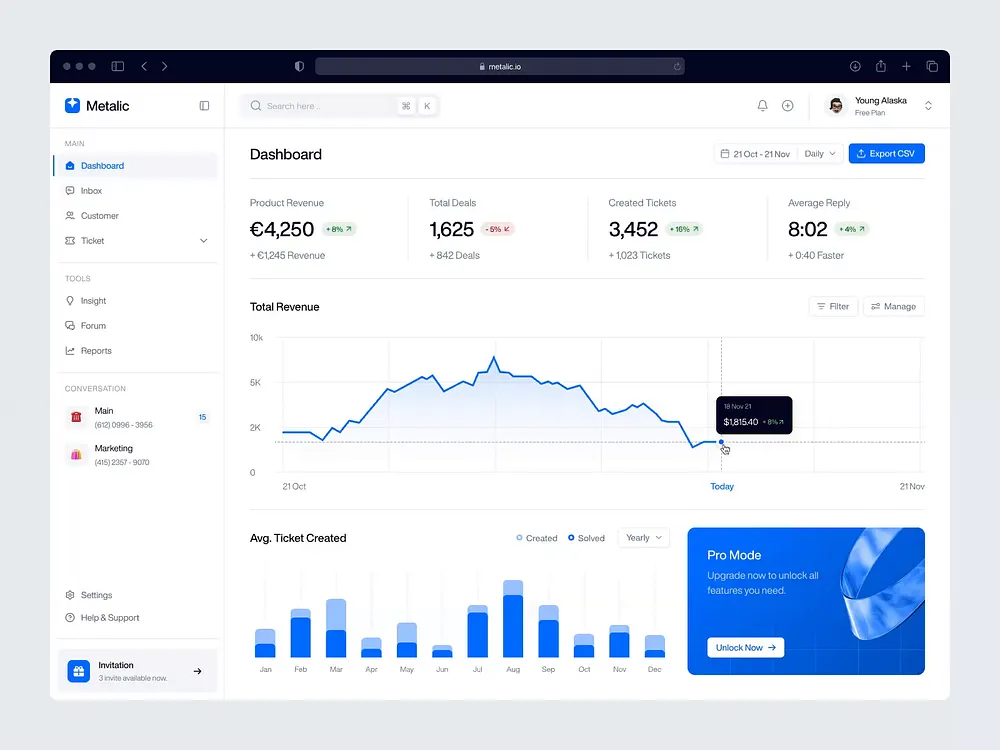Viewport: 1000px width, 750px height.
Task: Select the Created radio button
Action: pyautogui.click(x=522, y=538)
